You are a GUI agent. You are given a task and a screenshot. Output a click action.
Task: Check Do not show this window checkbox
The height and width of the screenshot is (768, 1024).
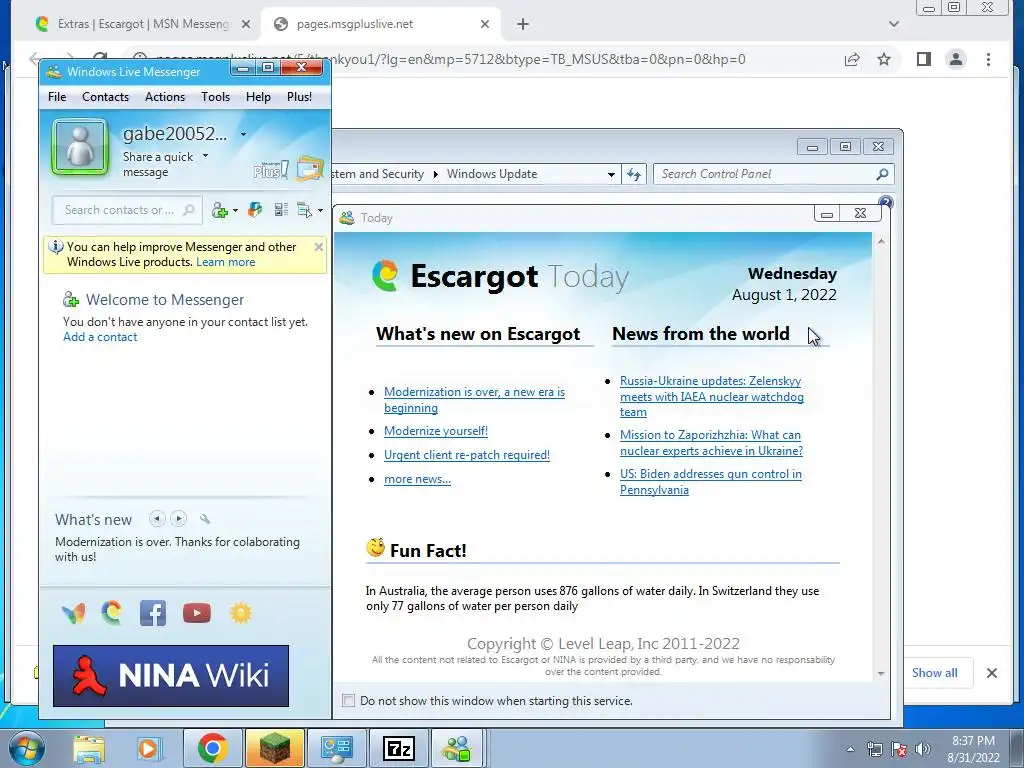[349, 701]
